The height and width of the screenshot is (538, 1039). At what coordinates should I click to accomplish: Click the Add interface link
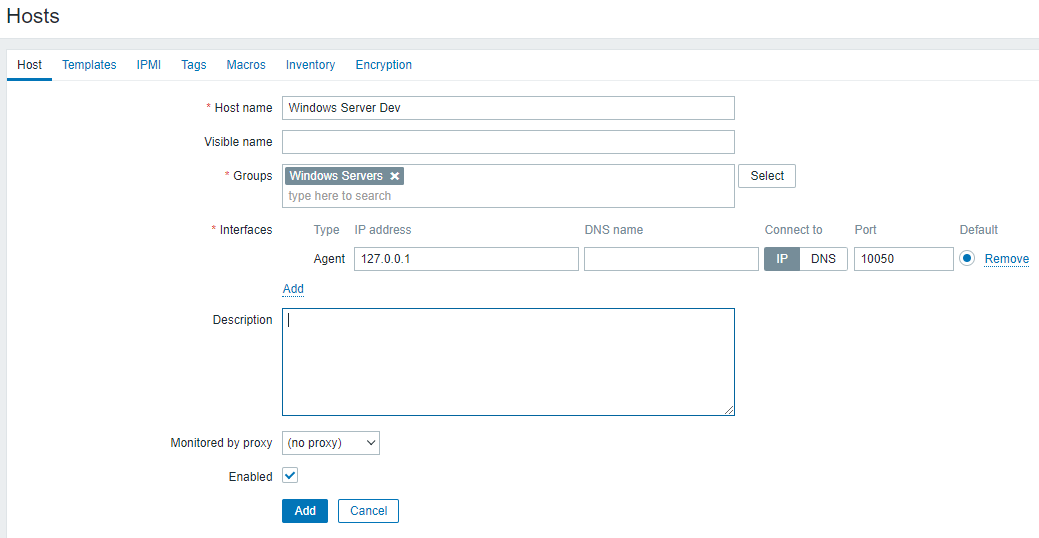tap(293, 289)
